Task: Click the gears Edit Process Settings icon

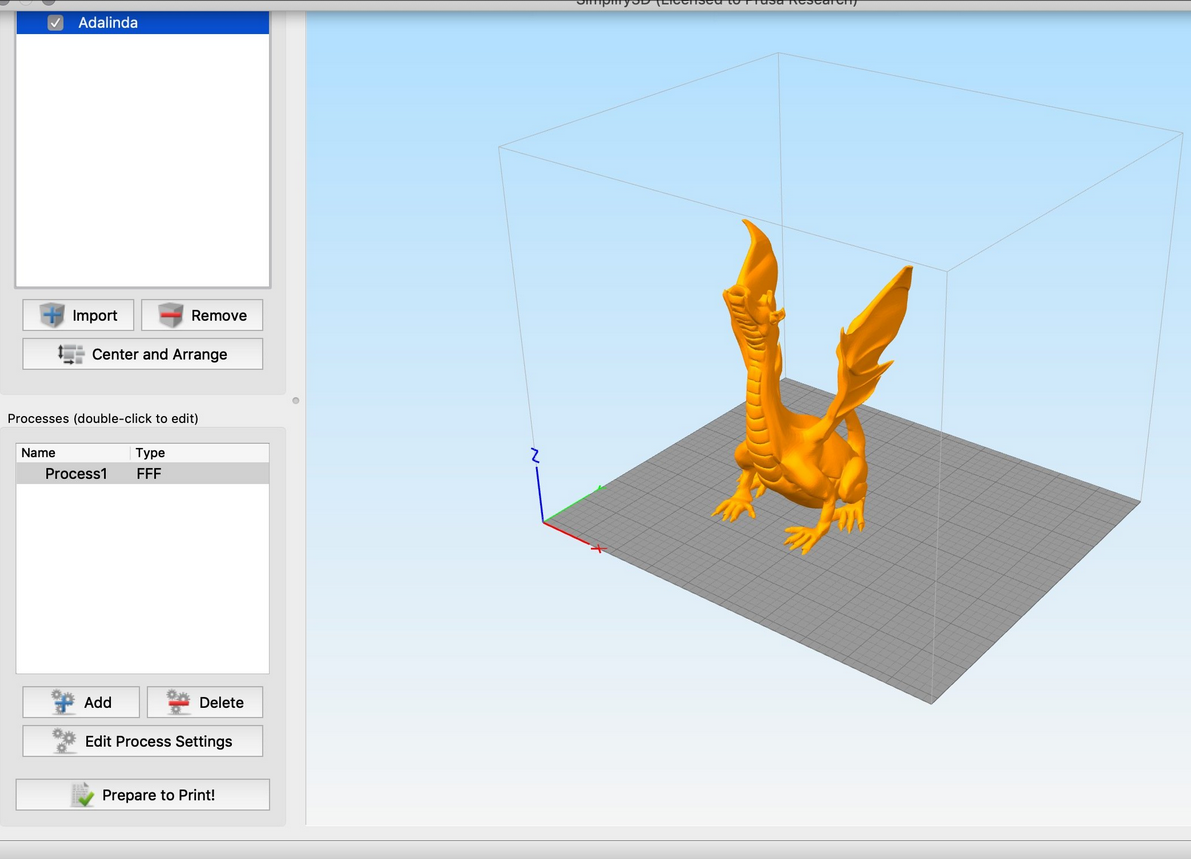Action: pyautogui.click(x=65, y=741)
